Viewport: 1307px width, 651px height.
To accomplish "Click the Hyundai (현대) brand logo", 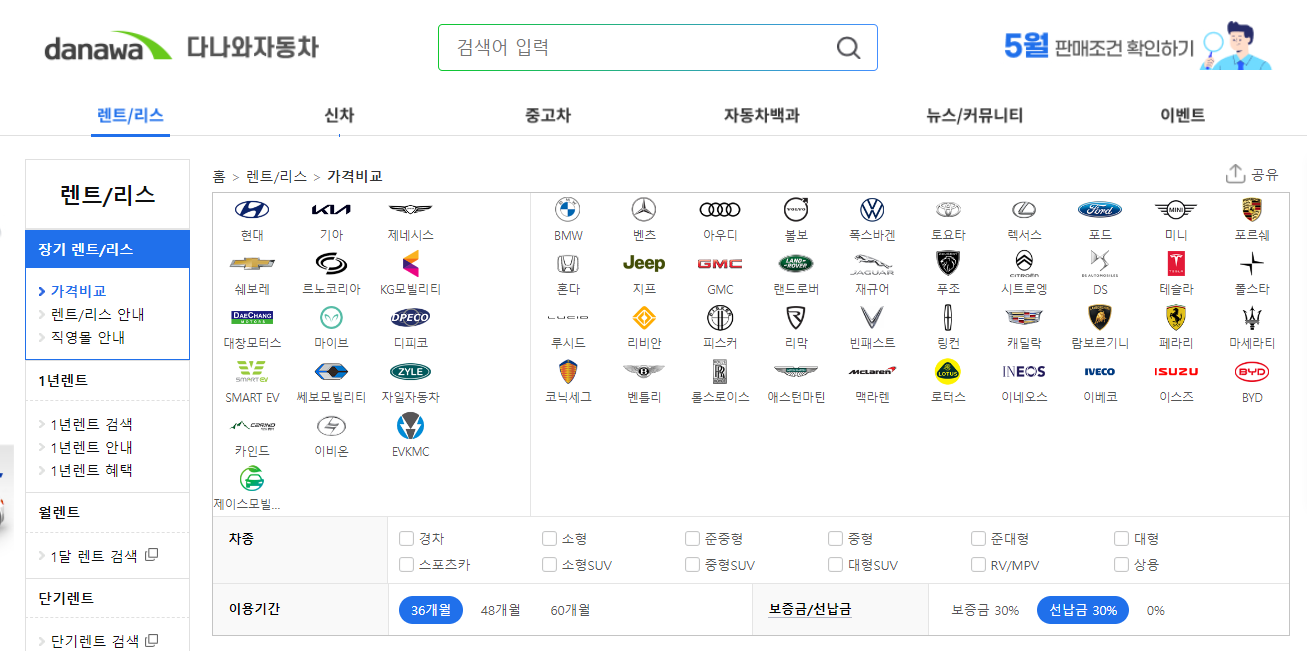I will pyautogui.click(x=252, y=209).
